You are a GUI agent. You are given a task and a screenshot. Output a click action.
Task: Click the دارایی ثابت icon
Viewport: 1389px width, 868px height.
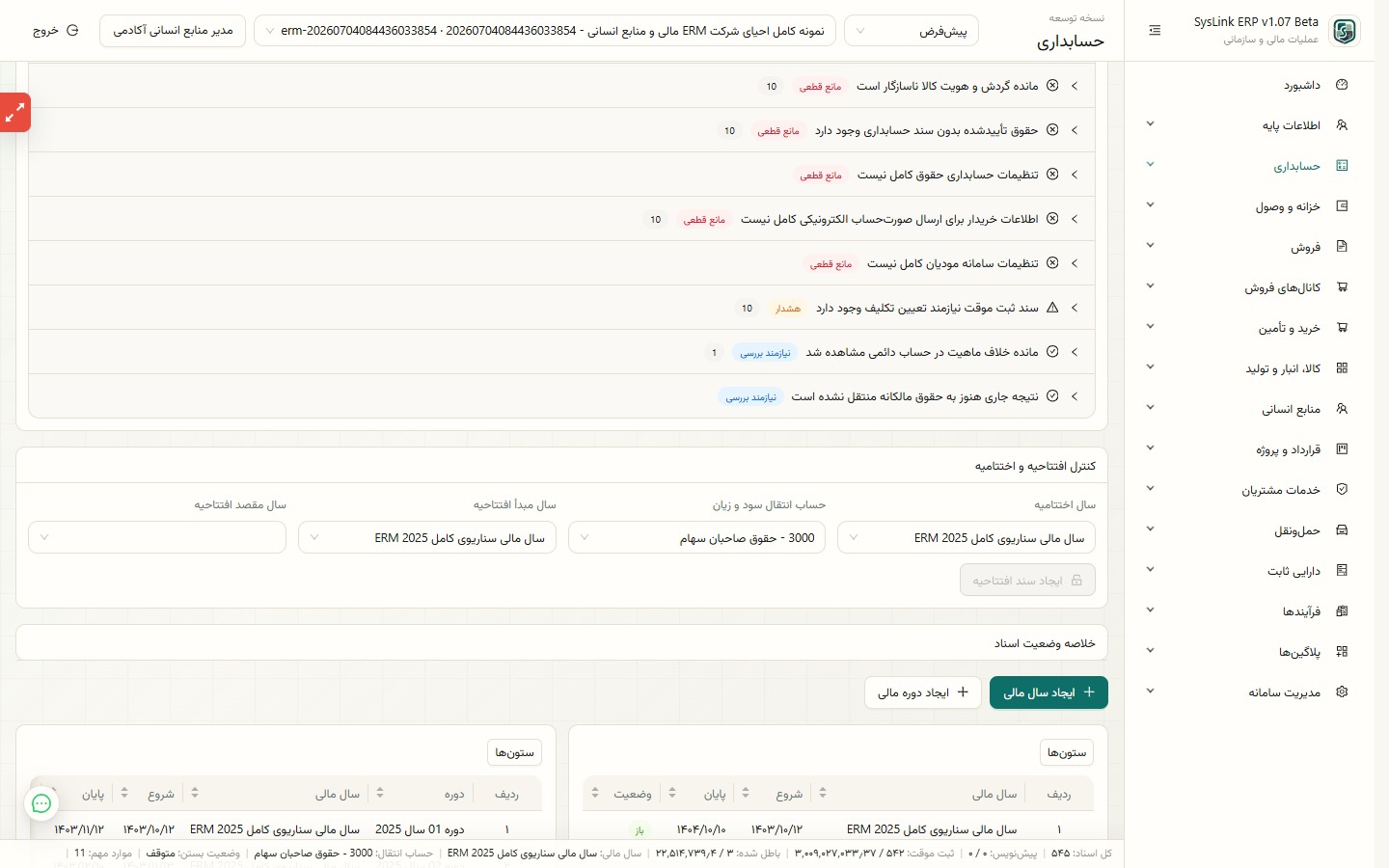pos(1342,571)
